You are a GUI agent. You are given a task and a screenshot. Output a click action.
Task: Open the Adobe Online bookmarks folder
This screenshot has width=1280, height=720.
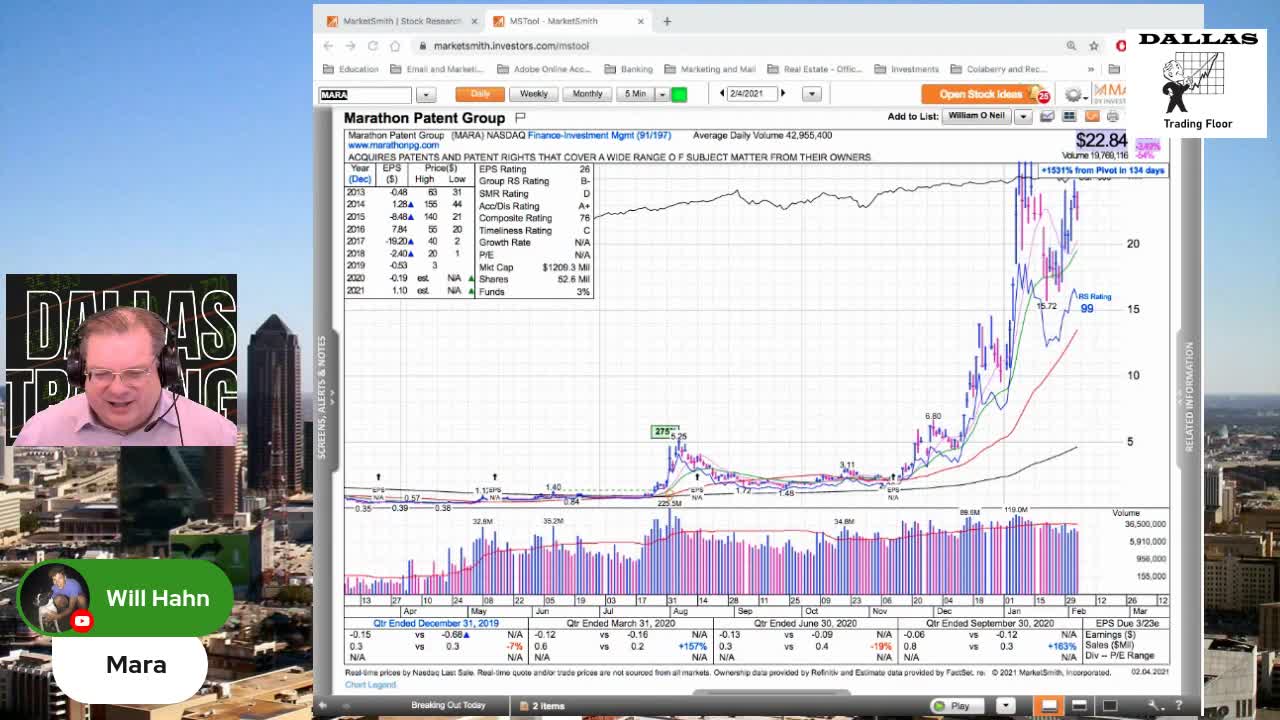click(544, 69)
